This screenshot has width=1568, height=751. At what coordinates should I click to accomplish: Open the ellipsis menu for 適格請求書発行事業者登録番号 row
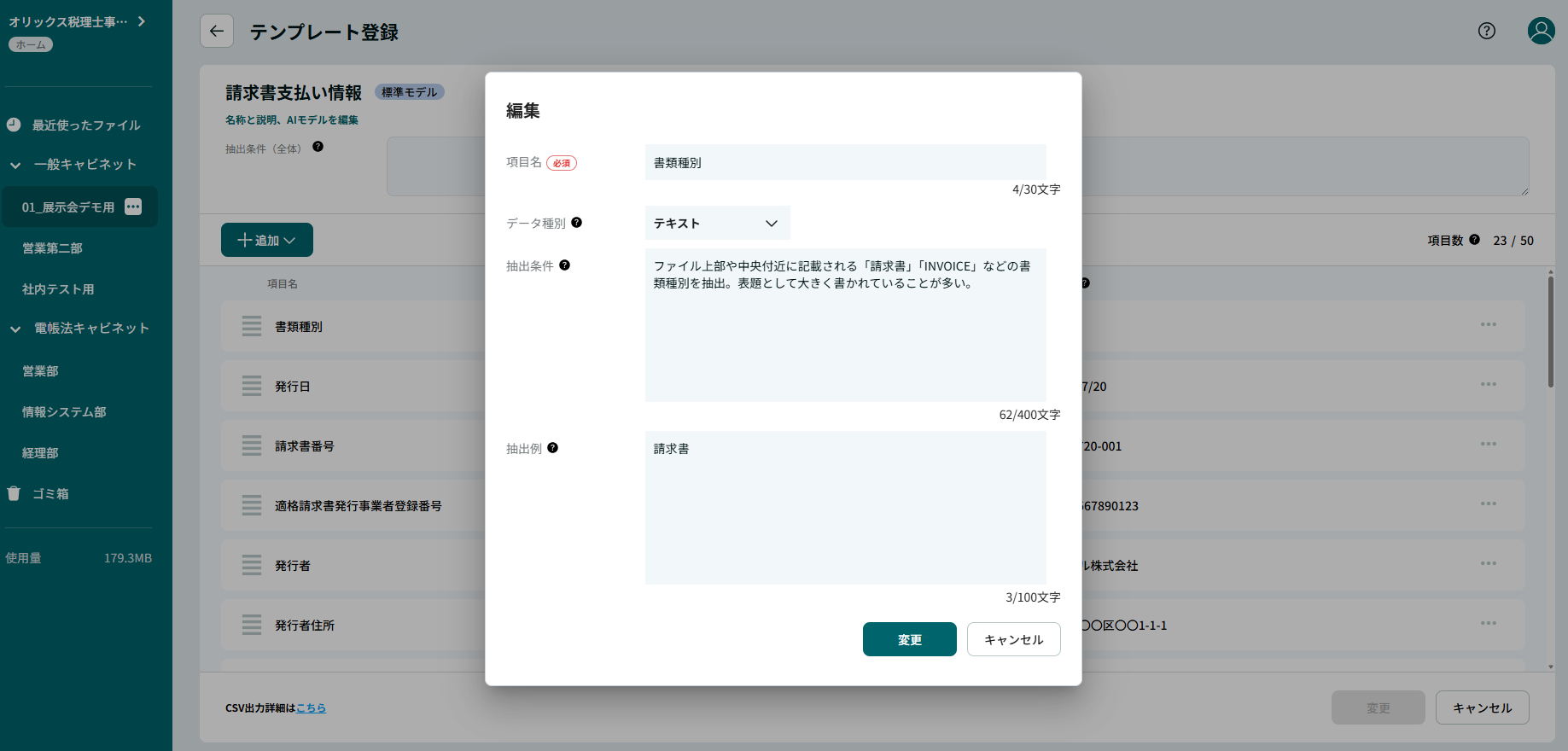point(1489,504)
